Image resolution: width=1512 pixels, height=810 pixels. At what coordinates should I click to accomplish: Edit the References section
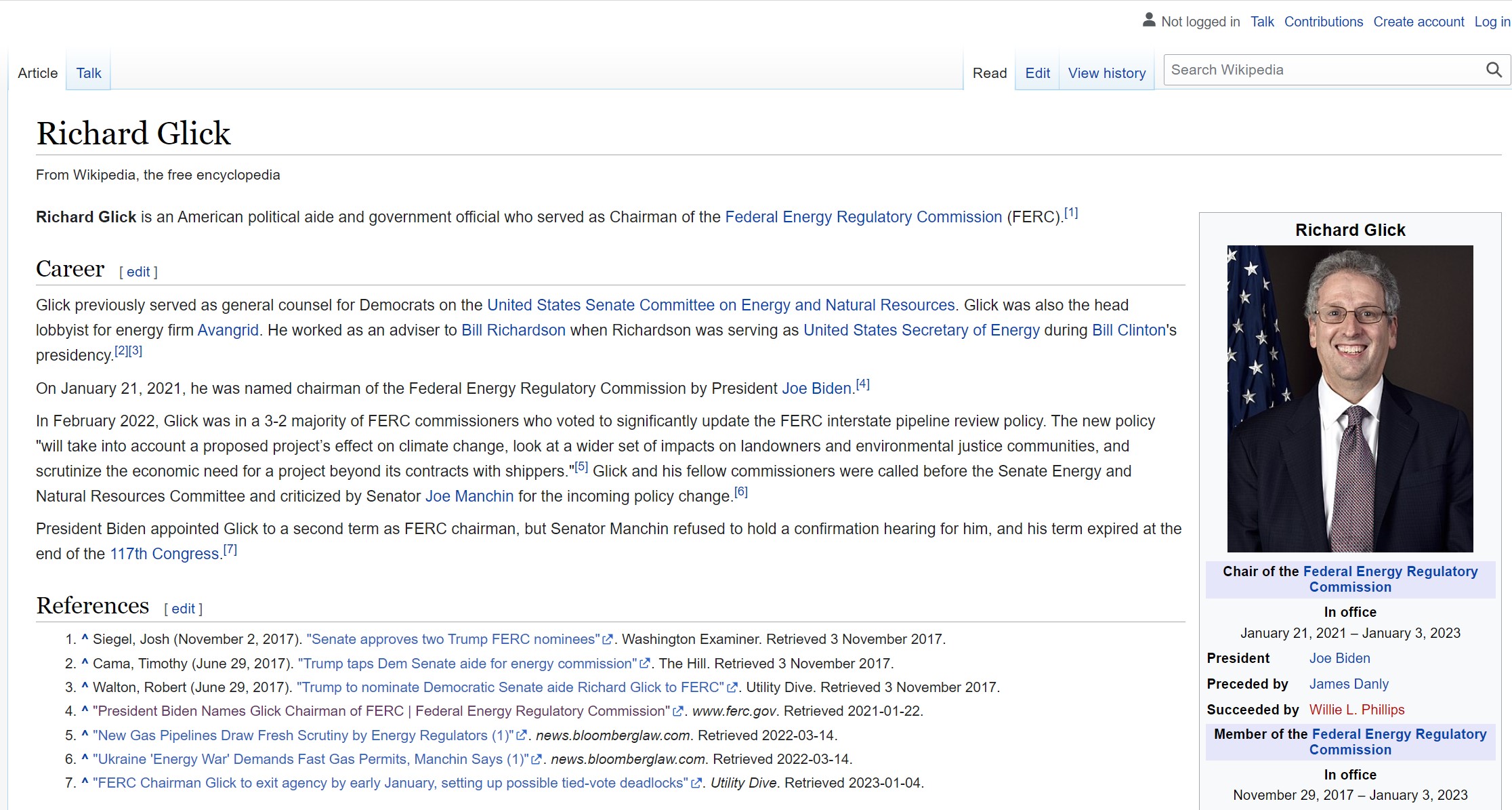point(183,609)
